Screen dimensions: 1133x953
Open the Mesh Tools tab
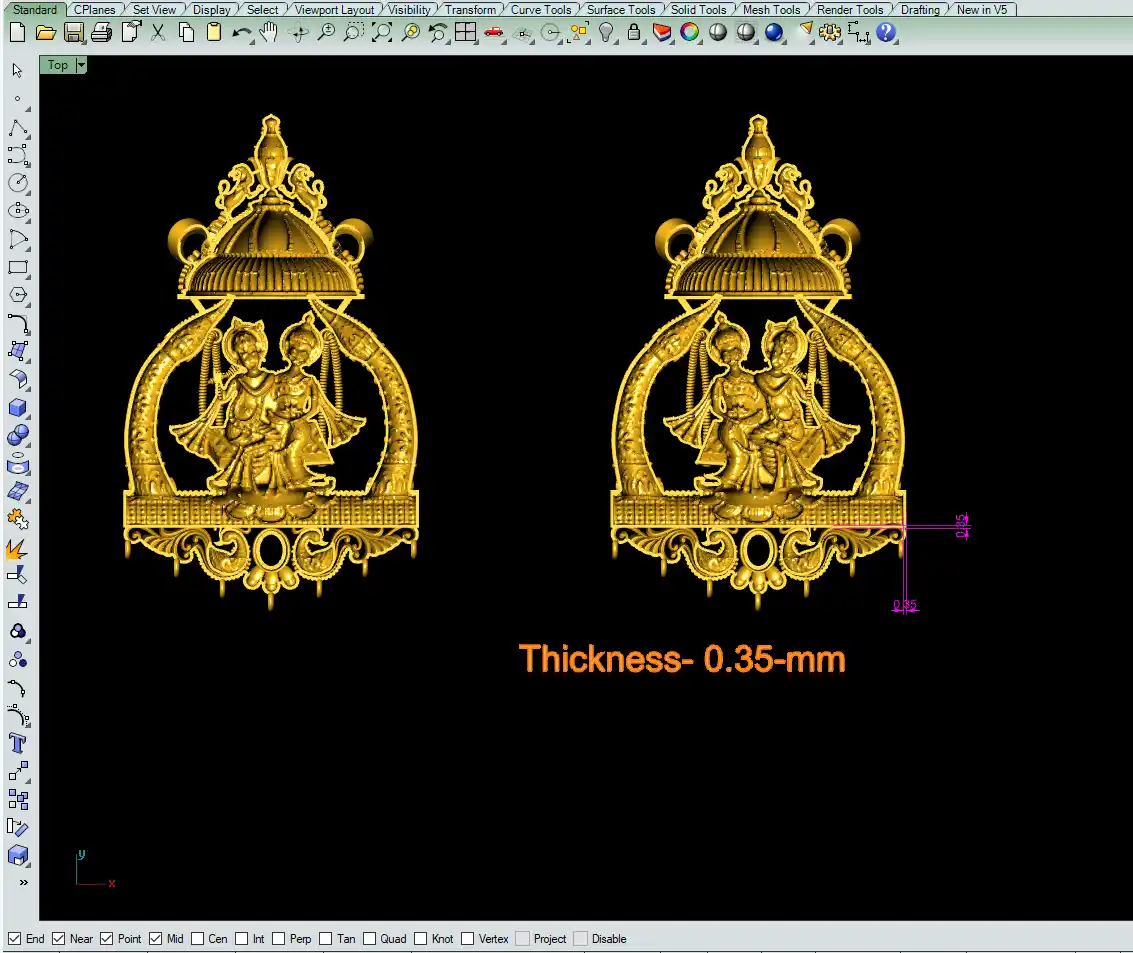(x=771, y=10)
